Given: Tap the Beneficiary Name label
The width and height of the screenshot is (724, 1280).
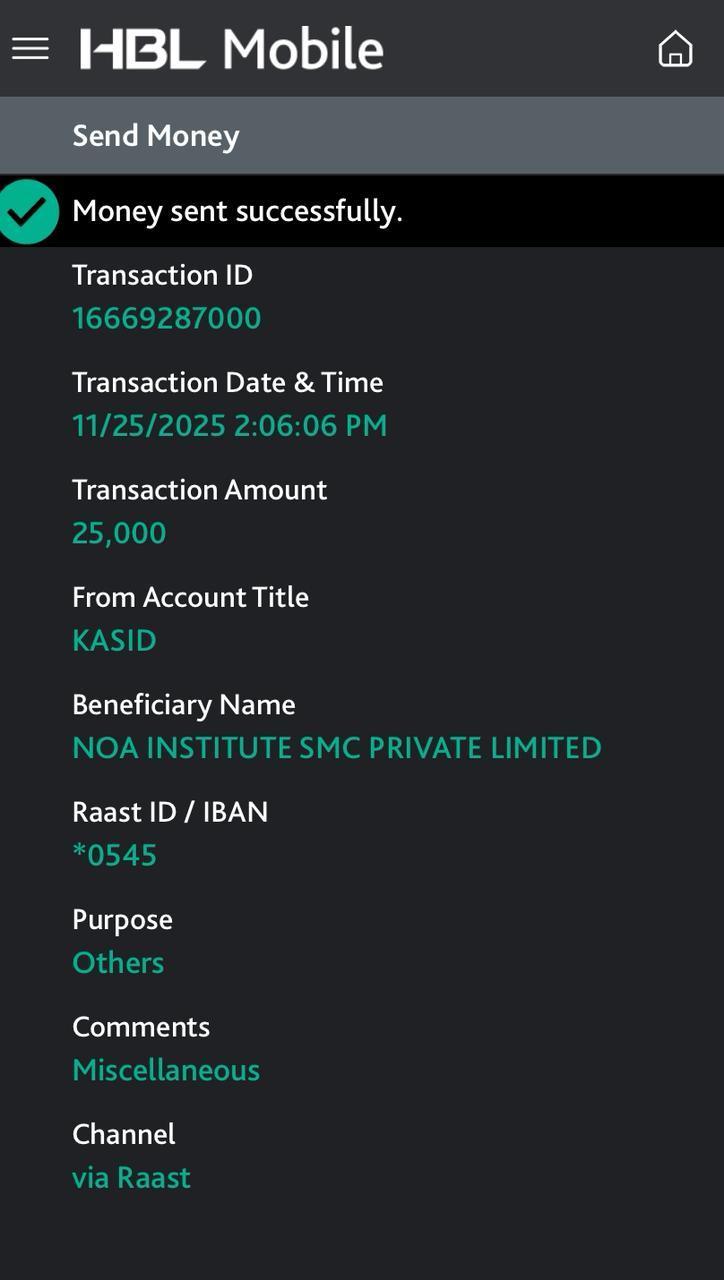Looking at the screenshot, I should pos(183,705).
